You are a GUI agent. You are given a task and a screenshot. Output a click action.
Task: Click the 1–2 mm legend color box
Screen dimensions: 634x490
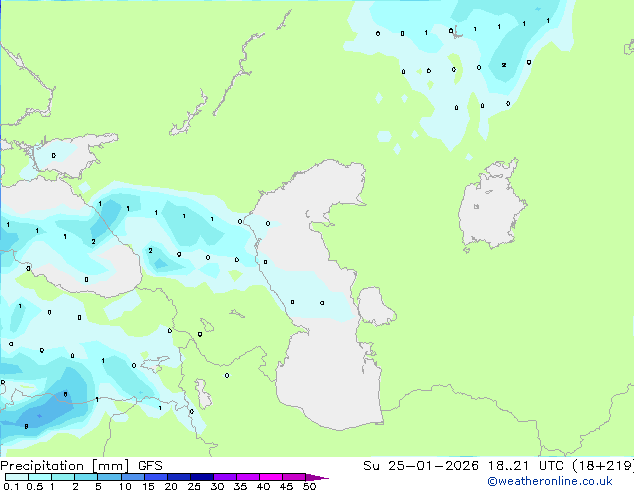coord(63,477)
